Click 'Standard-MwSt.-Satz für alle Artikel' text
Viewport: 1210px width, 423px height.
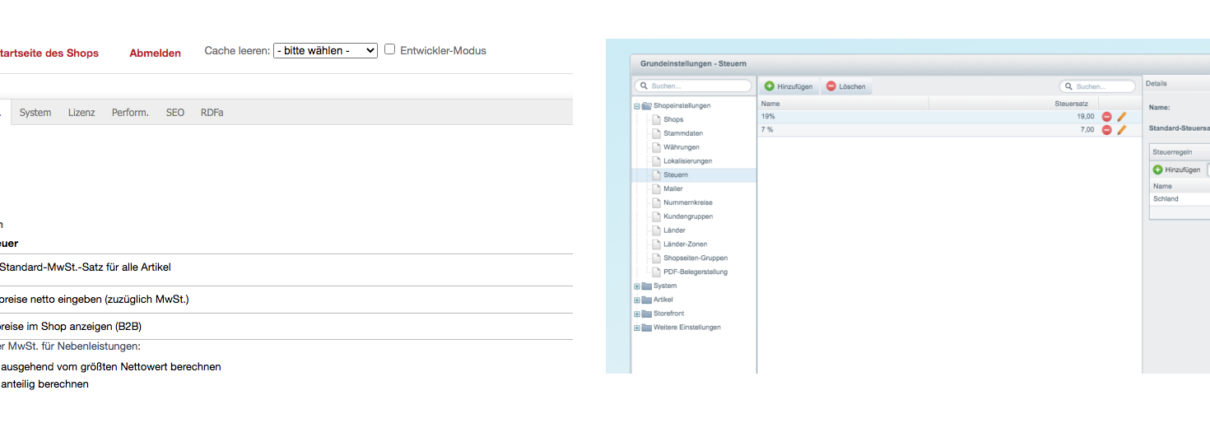[86, 267]
